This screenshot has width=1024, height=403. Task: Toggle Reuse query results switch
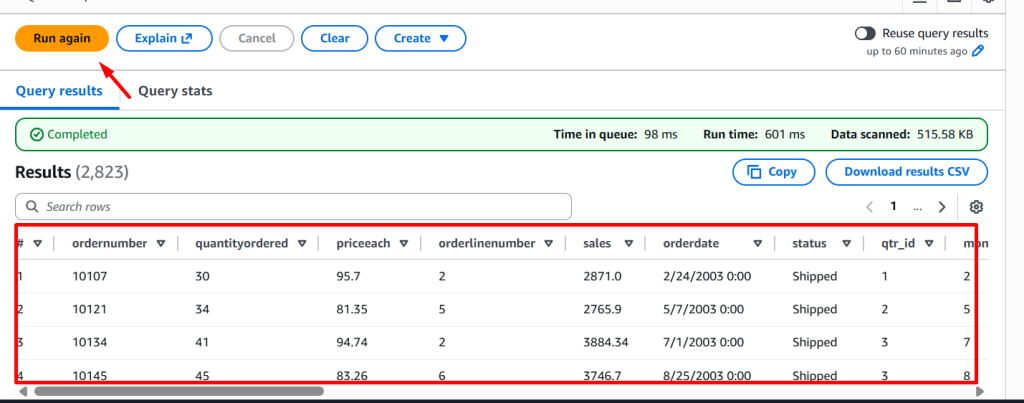(865, 33)
